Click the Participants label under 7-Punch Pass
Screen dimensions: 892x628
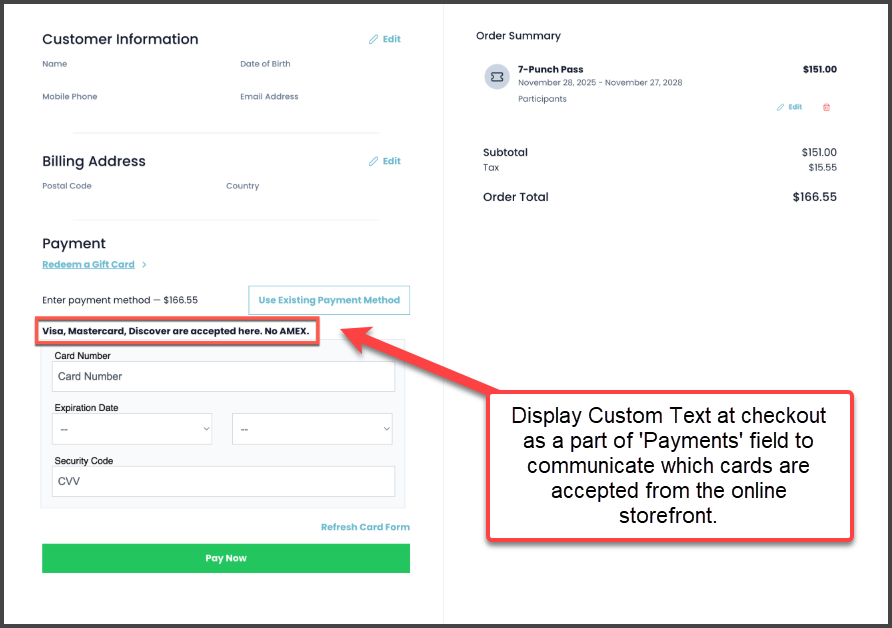pos(542,99)
